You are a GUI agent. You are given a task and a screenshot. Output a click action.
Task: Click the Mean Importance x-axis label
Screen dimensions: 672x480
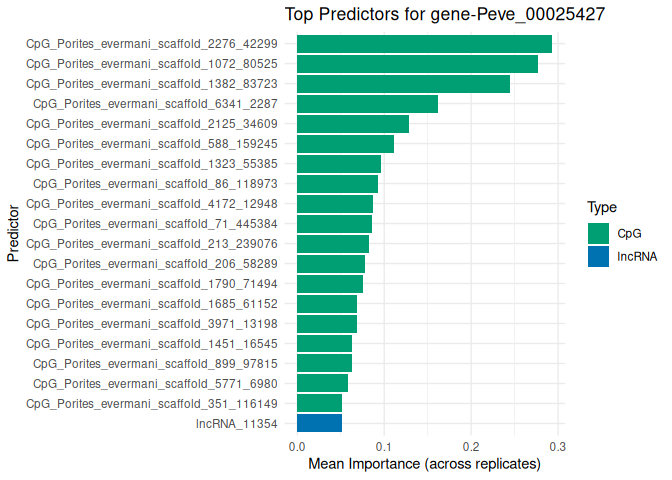tap(424, 464)
